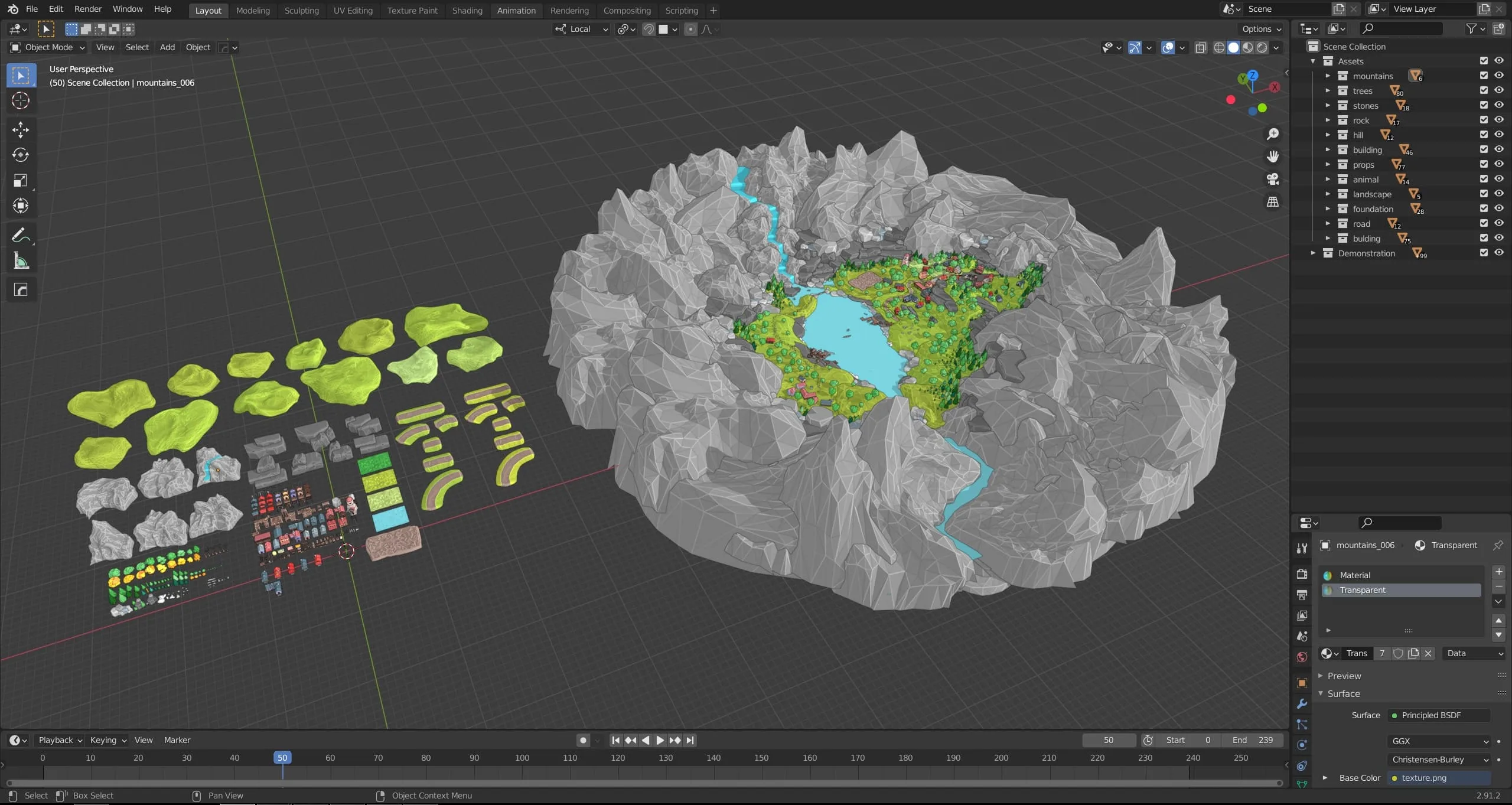Open the Output properties tab
The image size is (1512, 805).
1302,595
